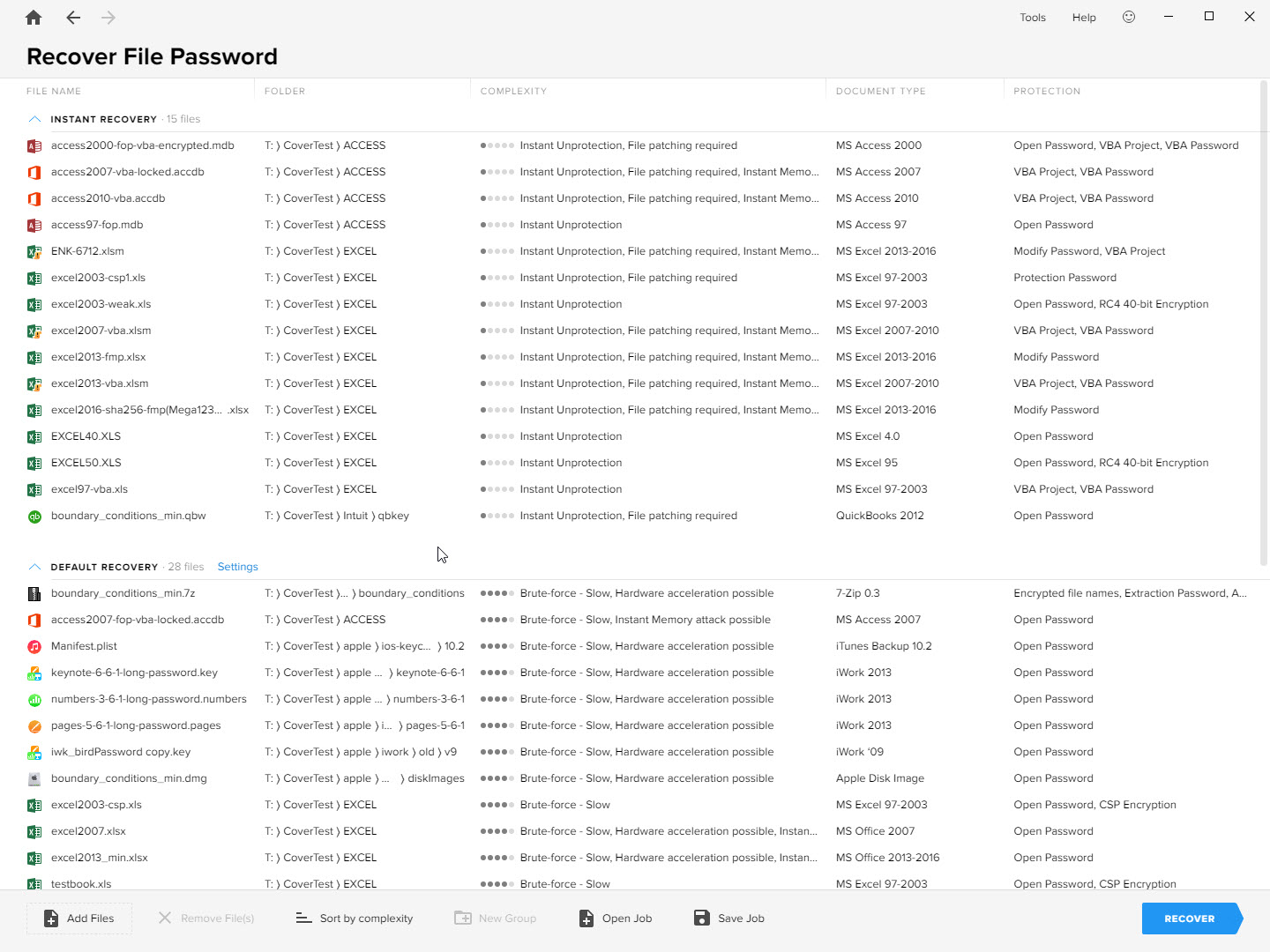Click 'Brute-force - Slow, Instant Memory attack possible' cell
Image resolution: width=1270 pixels, height=952 pixels.
coord(646,620)
